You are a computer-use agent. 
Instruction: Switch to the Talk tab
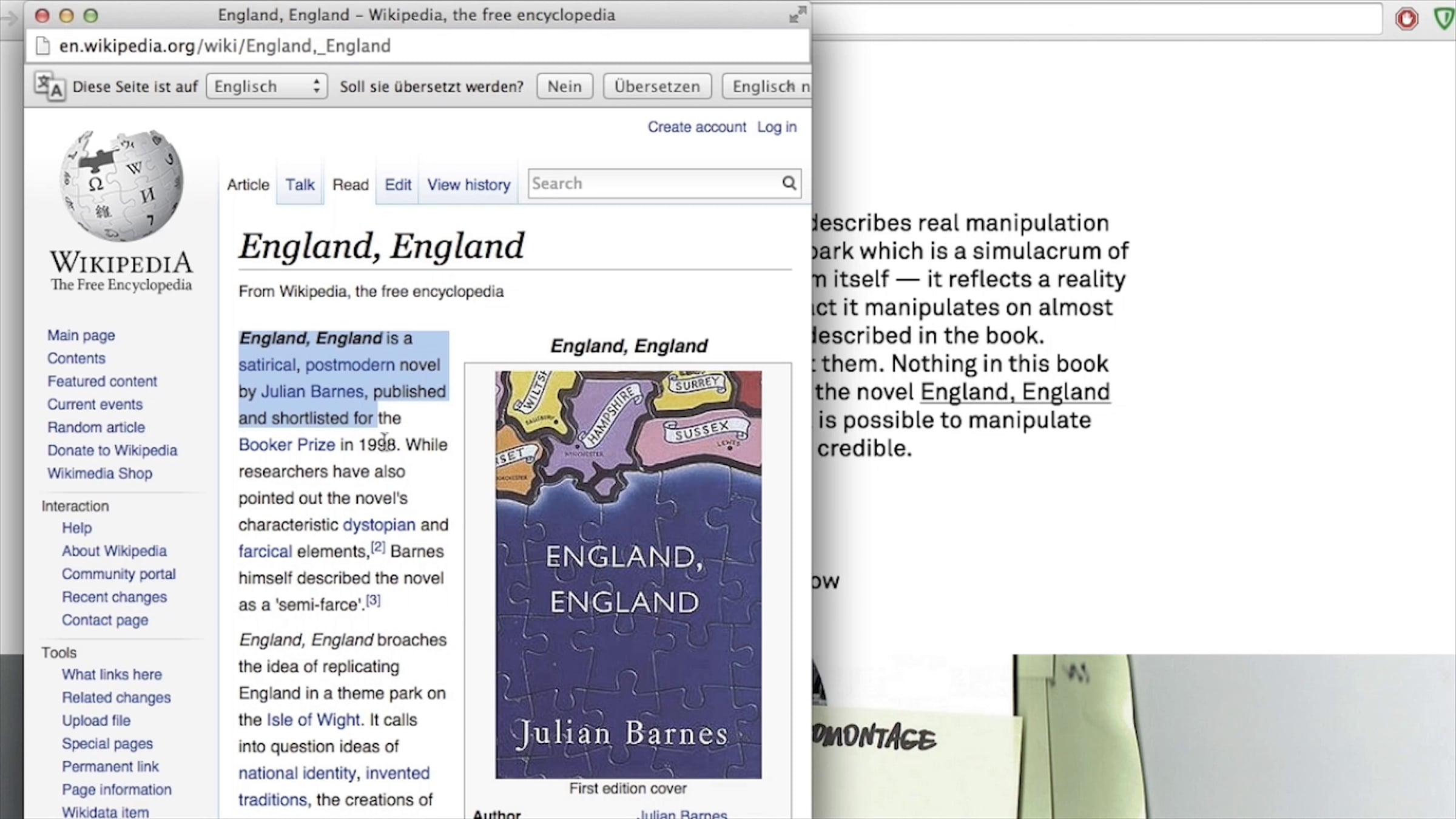(x=300, y=184)
